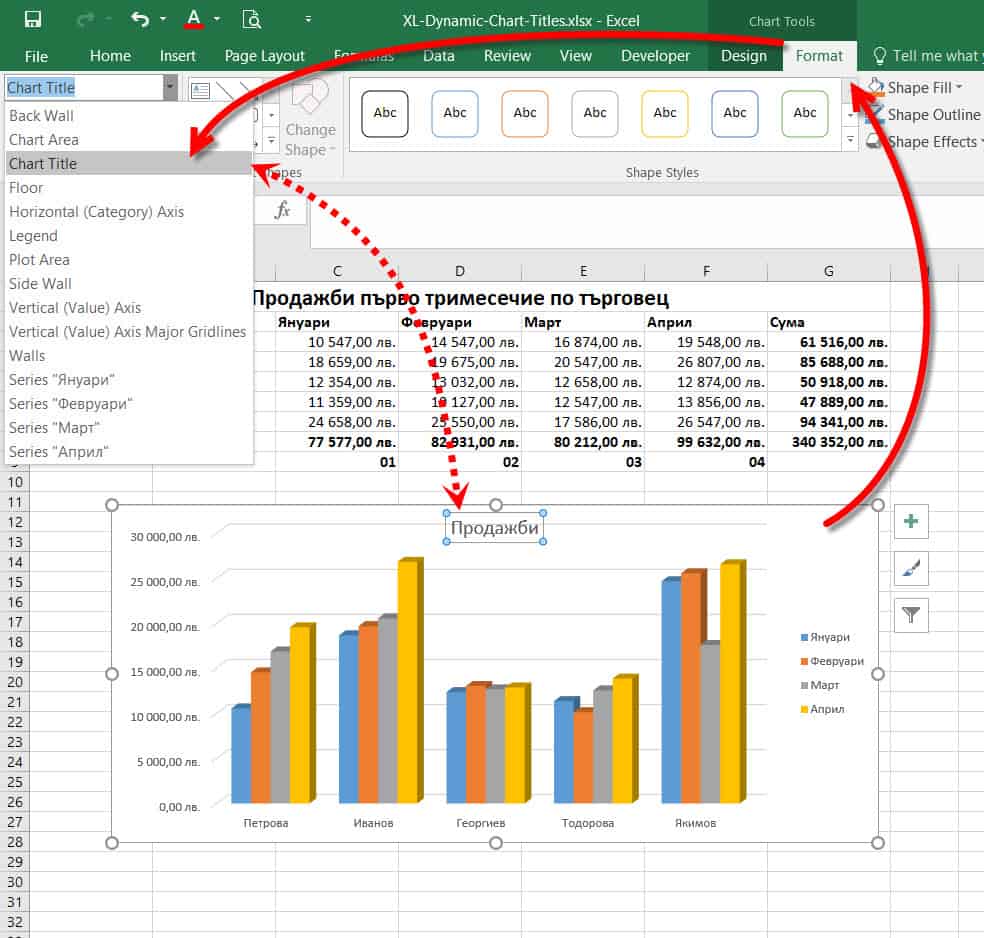Choose Plot Area in the dropdown list

point(129,259)
